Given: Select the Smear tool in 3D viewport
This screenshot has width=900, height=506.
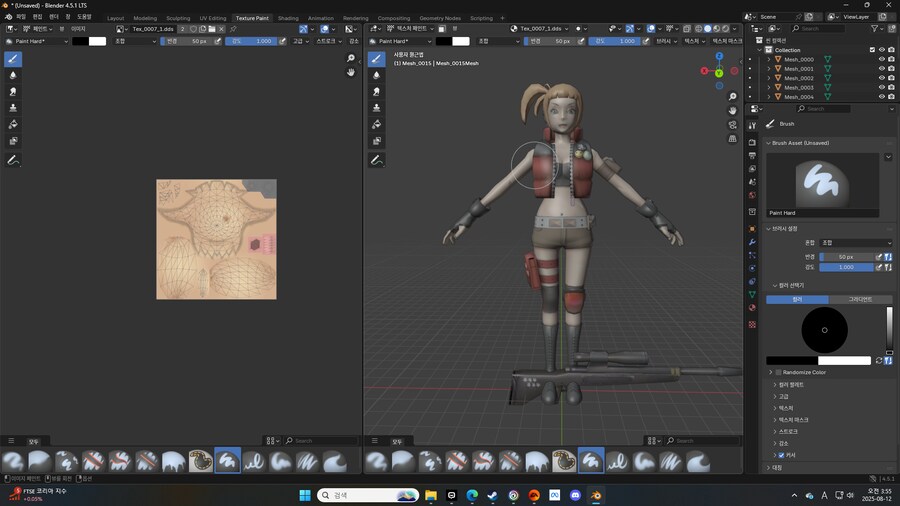Looking at the screenshot, I should 377,92.
